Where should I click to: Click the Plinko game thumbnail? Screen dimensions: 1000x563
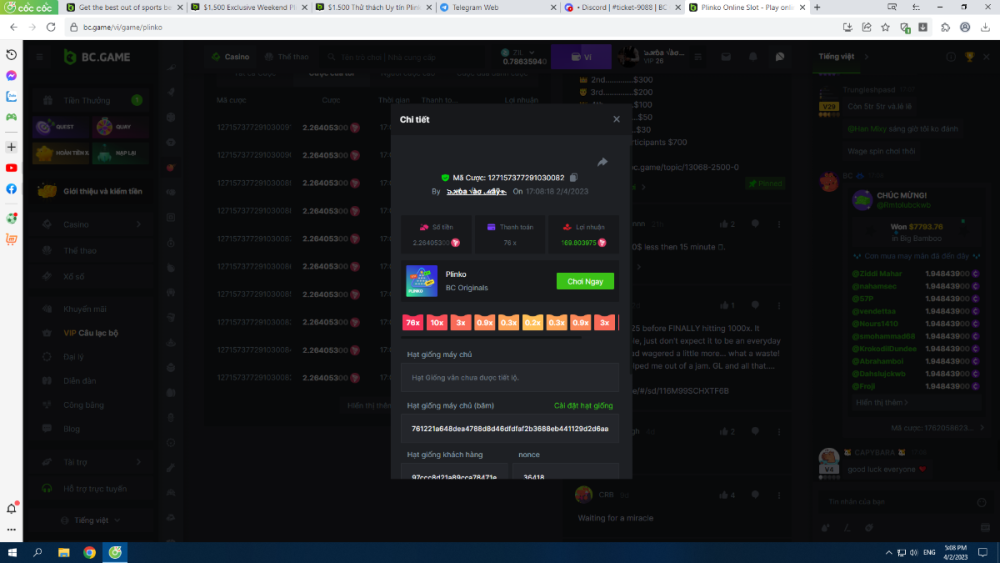pyautogui.click(x=421, y=281)
